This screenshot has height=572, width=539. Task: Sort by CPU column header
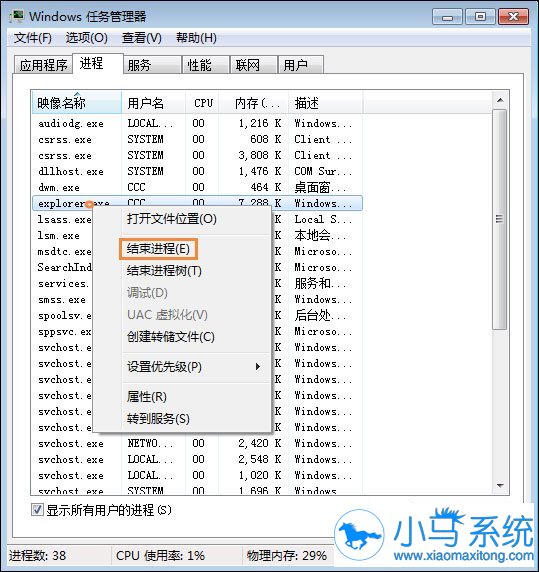tap(202, 103)
